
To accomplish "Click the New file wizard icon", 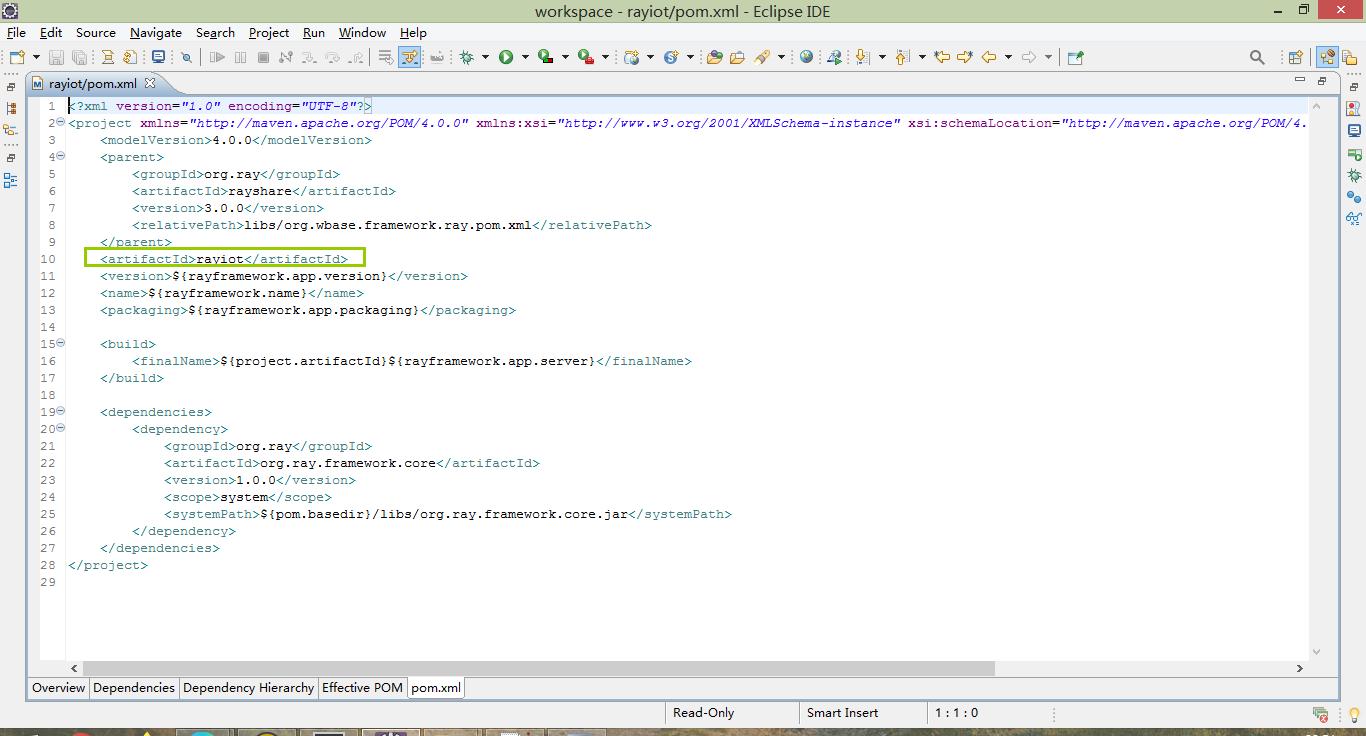I will (17, 57).
